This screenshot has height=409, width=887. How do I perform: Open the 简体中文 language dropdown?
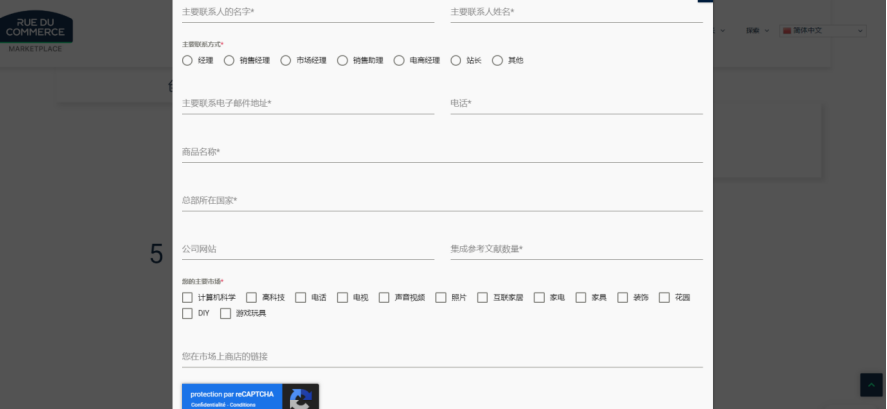(x=823, y=31)
